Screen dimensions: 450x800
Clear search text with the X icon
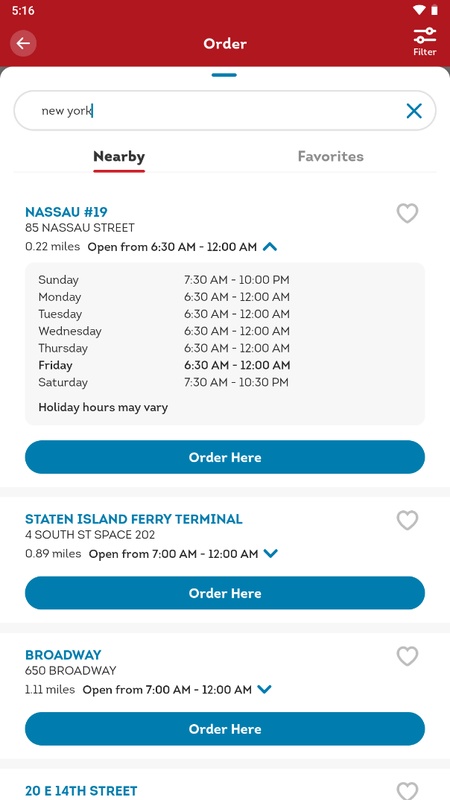pos(414,111)
